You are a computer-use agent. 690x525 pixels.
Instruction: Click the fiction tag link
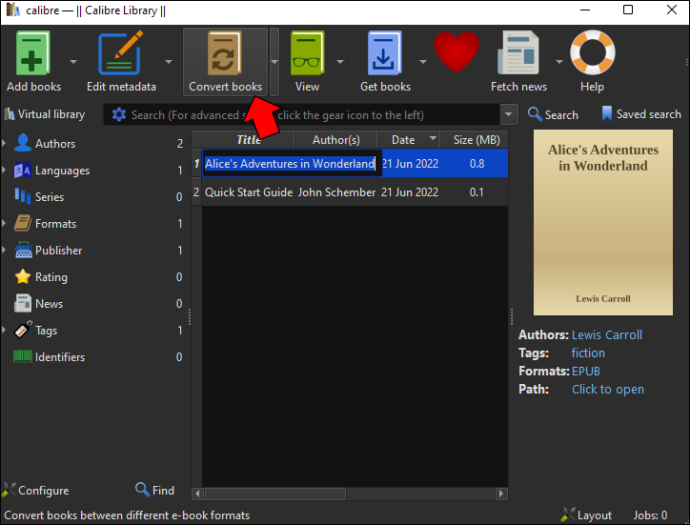(x=588, y=353)
